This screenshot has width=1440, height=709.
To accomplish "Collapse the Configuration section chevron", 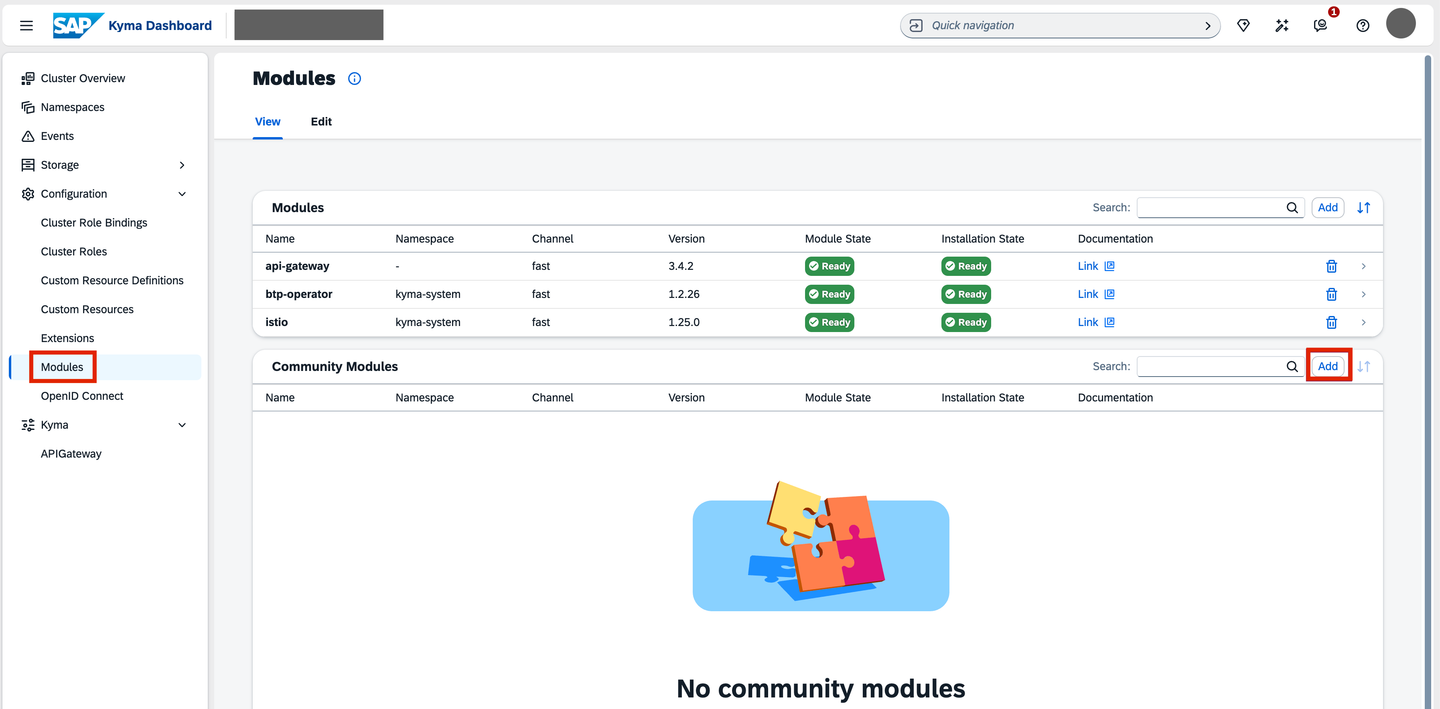I will pyautogui.click(x=182, y=194).
